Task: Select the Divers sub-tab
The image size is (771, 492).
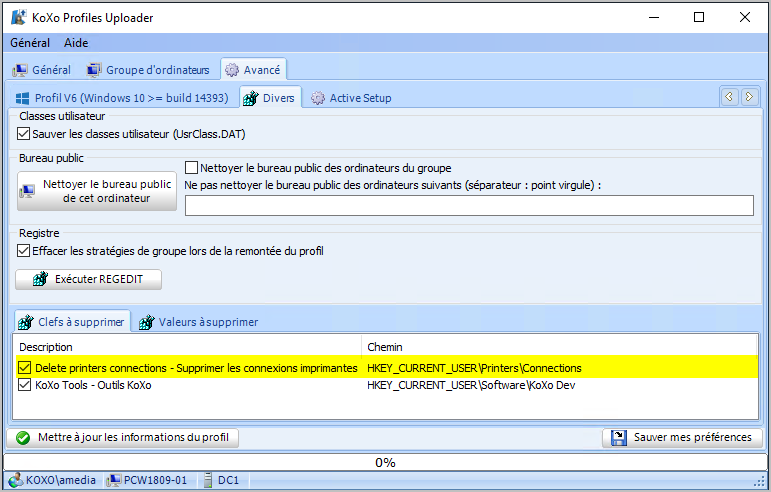Action: (270, 98)
